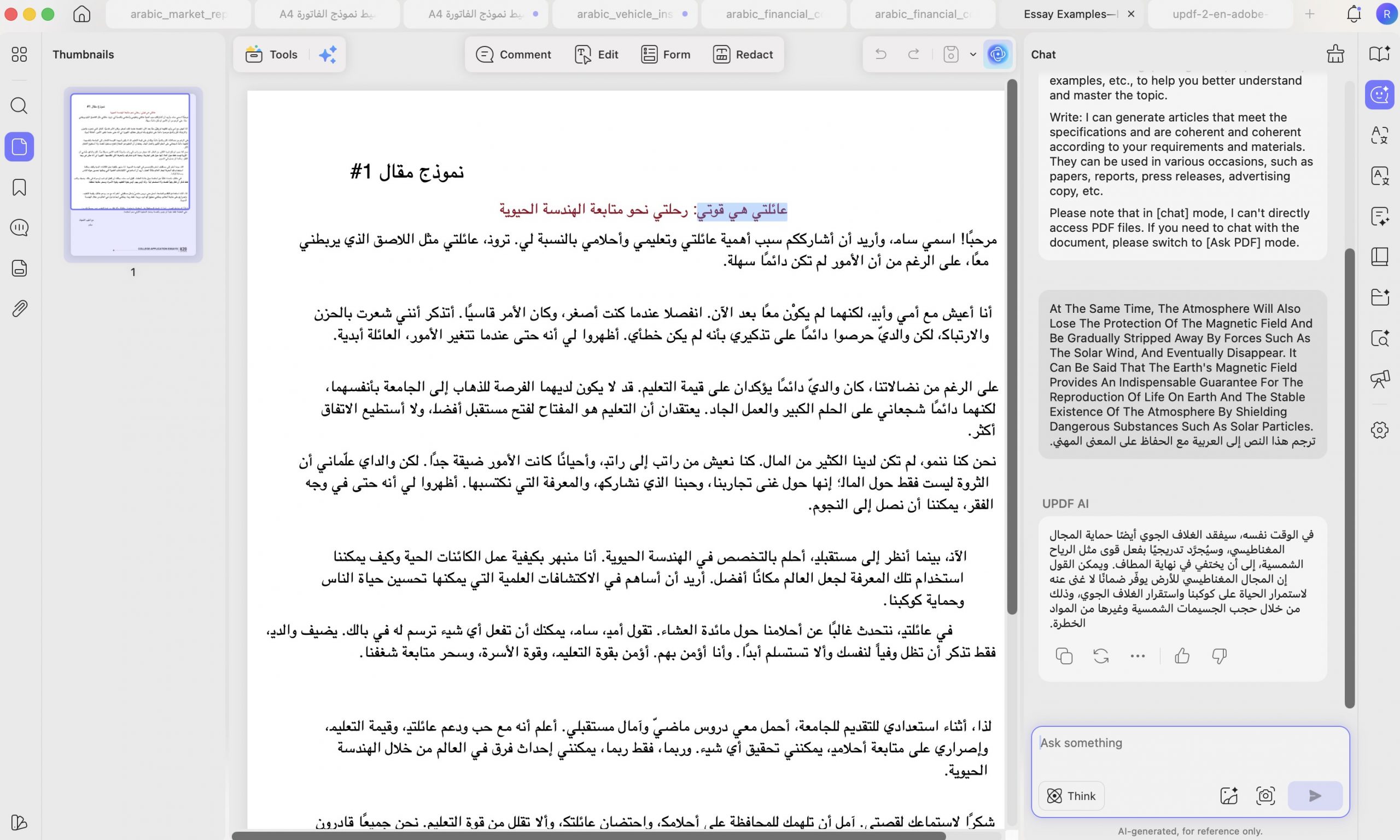Open settings gear in right sidebar
1400x840 pixels.
1380,430
